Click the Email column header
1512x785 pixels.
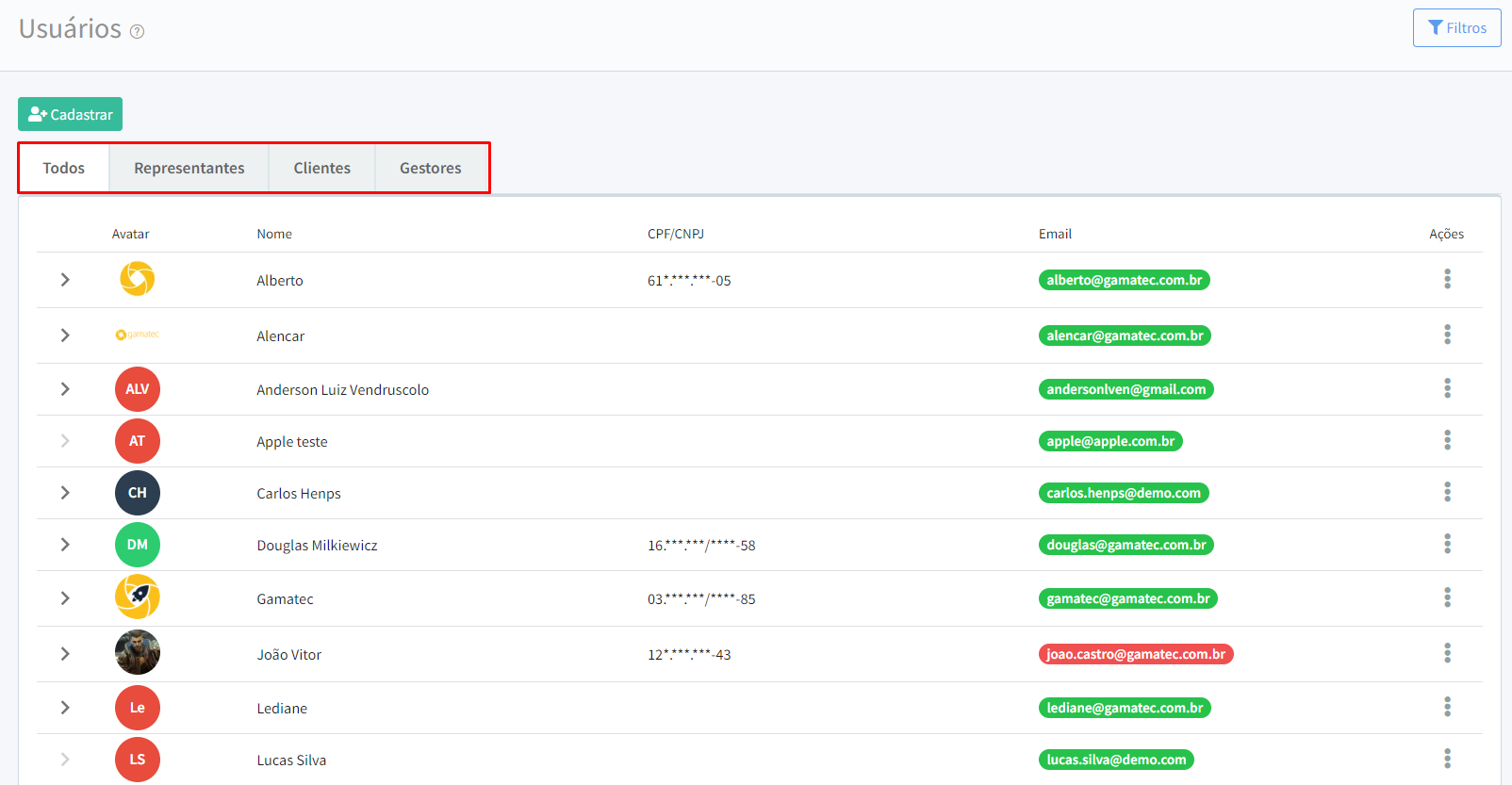(x=1055, y=234)
